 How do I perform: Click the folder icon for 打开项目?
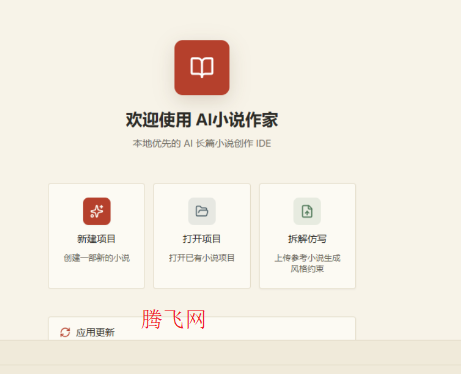(x=202, y=211)
